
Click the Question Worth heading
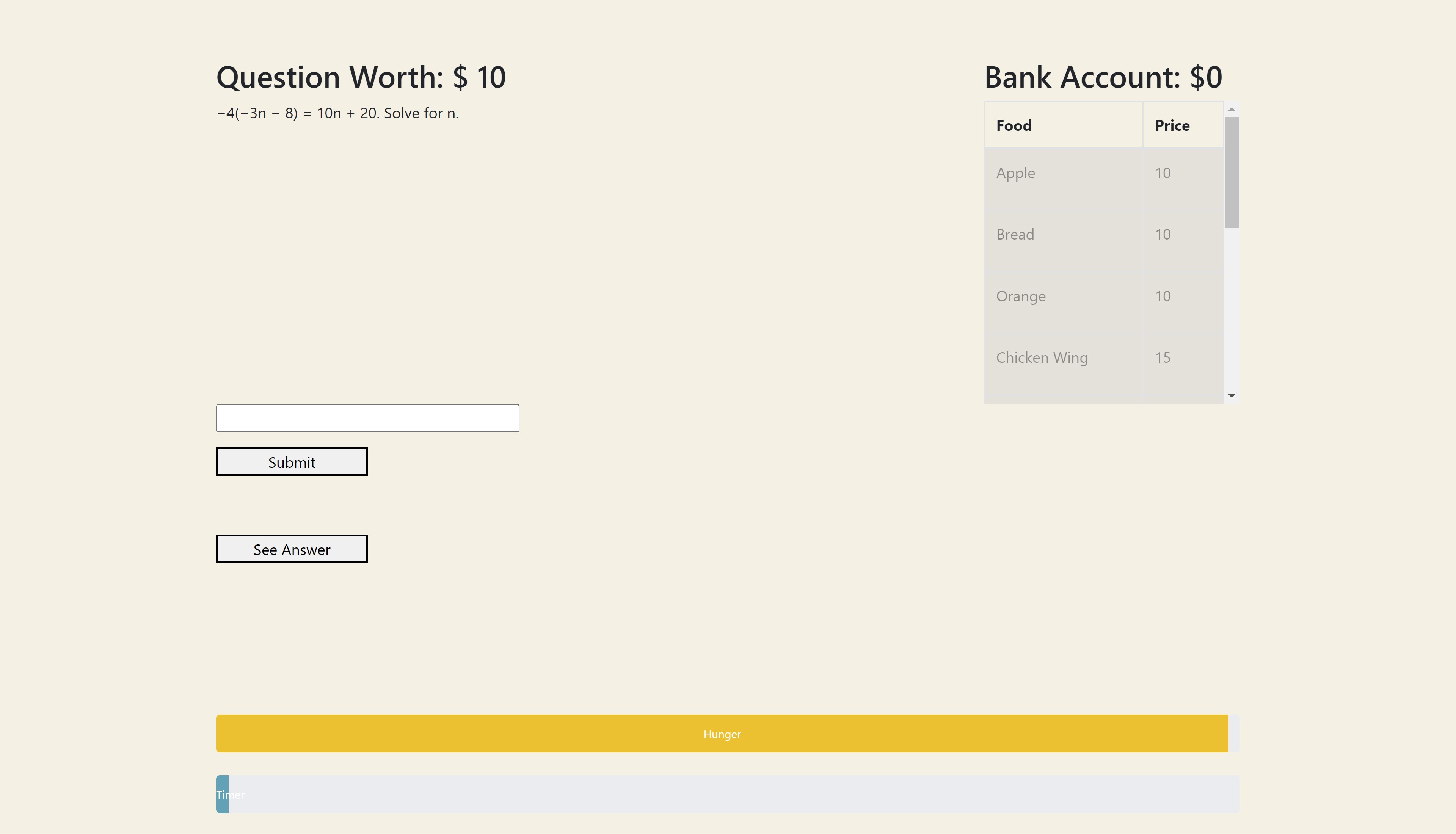coord(361,77)
